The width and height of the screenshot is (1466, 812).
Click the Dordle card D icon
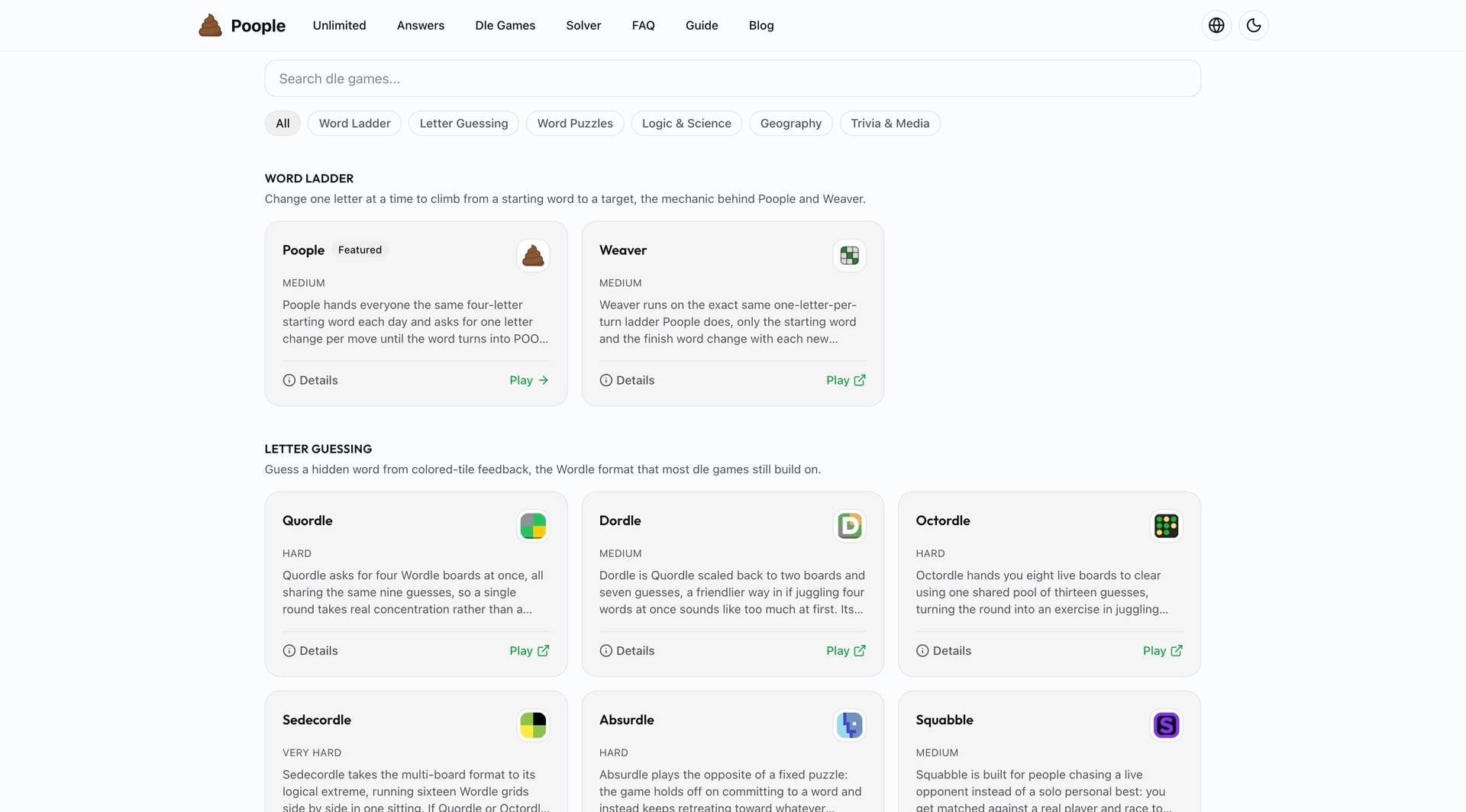[x=850, y=526]
